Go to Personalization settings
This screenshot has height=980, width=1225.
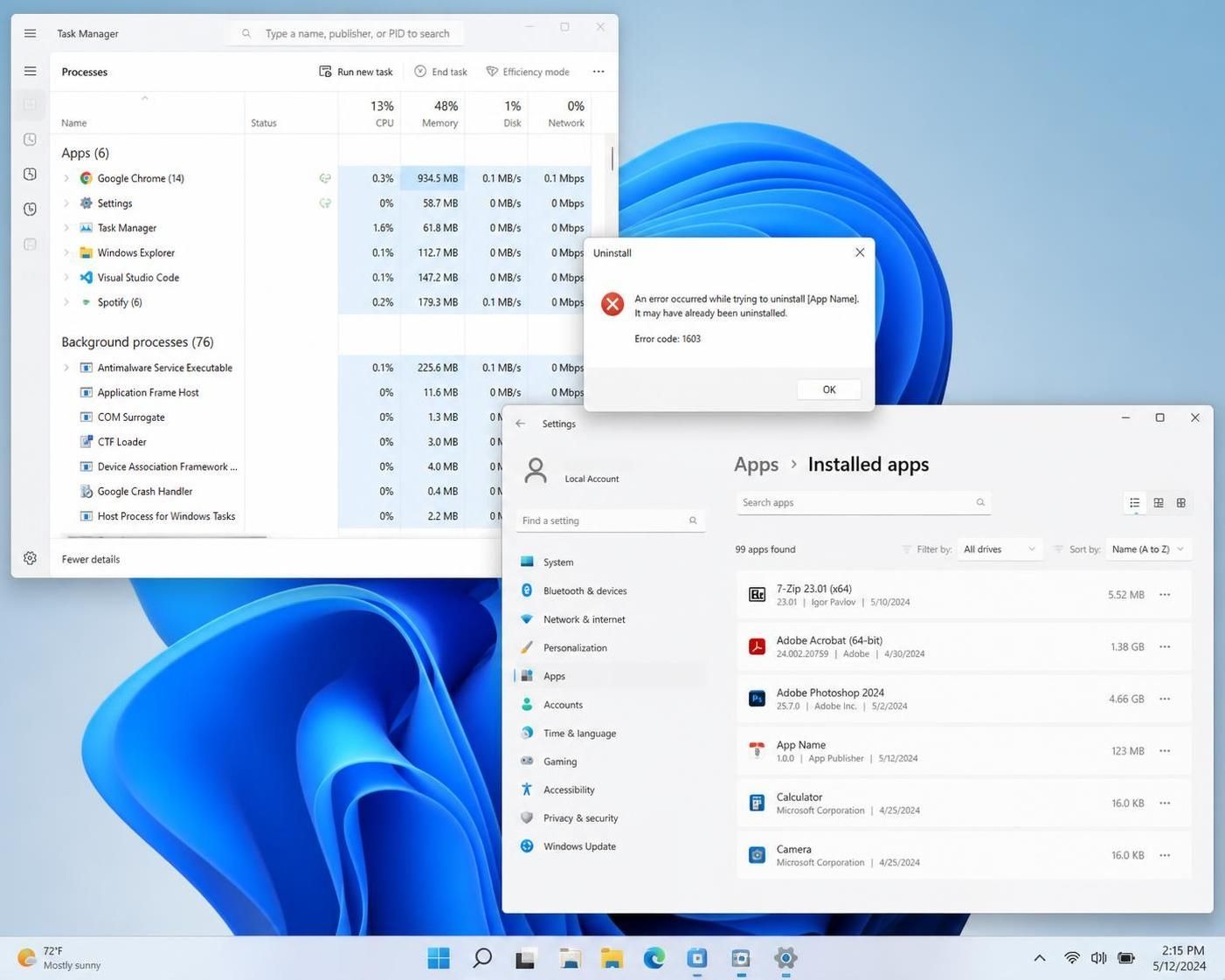pos(610,648)
